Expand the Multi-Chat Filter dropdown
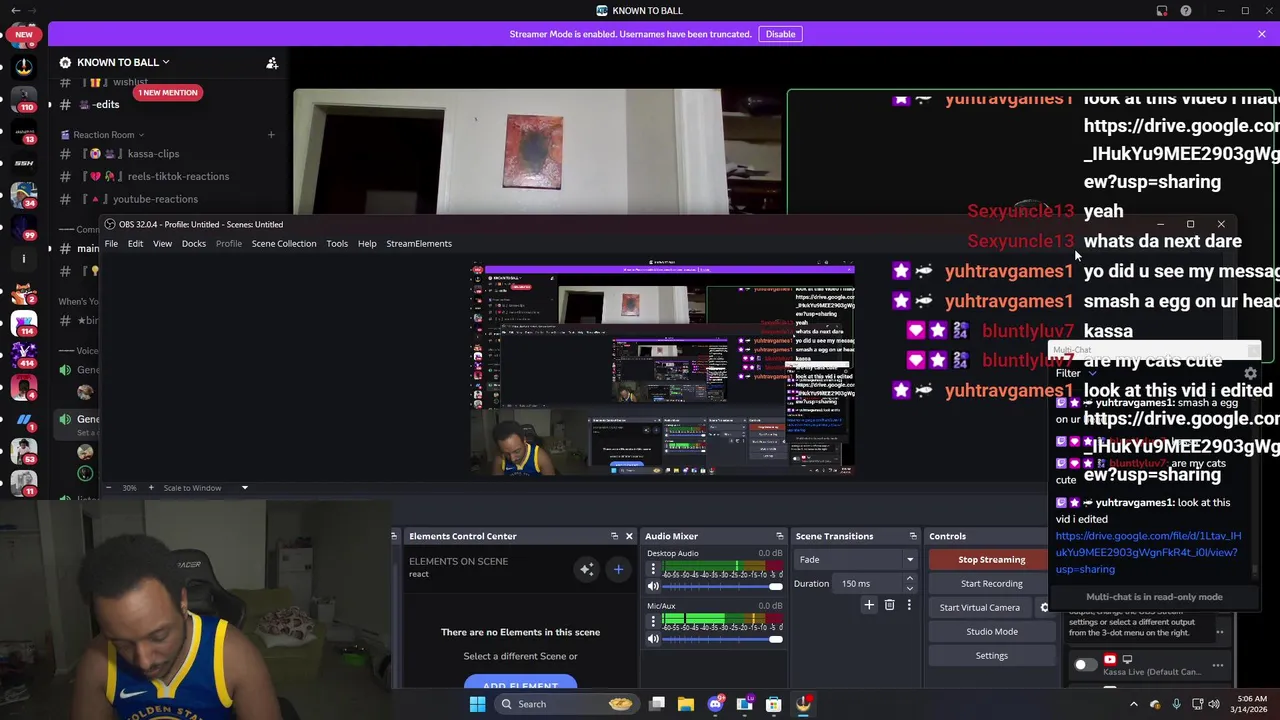 pyautogui.click(x=1075, y=373)
